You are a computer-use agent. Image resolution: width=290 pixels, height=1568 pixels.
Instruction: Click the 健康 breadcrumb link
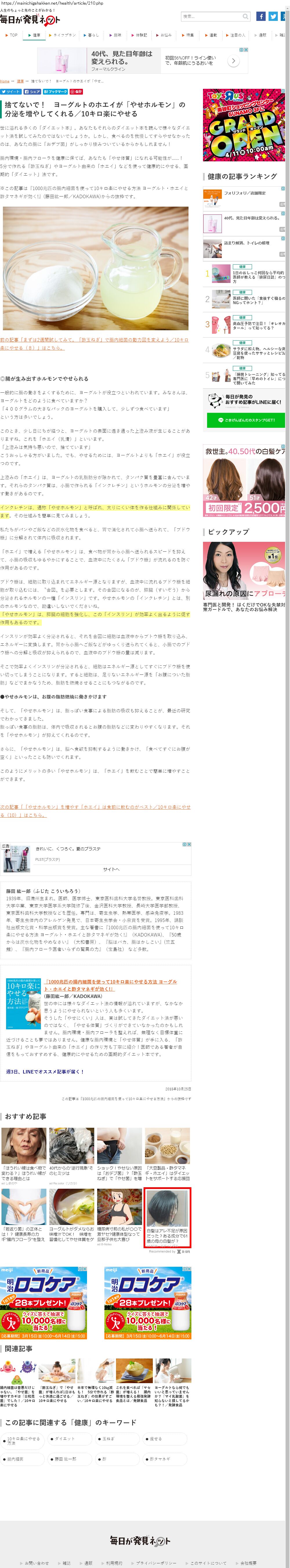[x=20, y=81]
